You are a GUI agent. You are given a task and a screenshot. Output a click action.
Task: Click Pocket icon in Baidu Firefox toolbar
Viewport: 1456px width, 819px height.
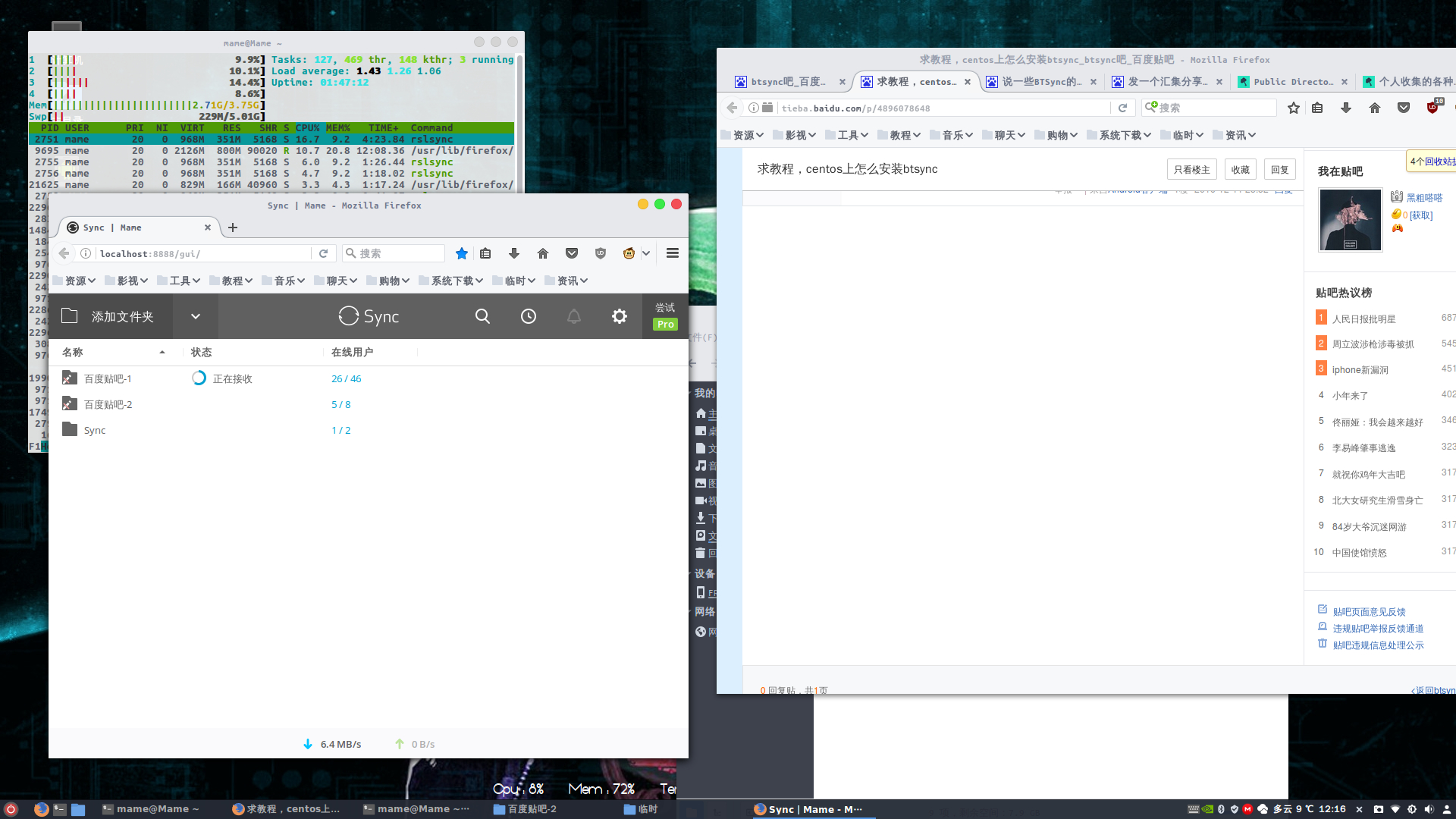tap(1404, 108)
